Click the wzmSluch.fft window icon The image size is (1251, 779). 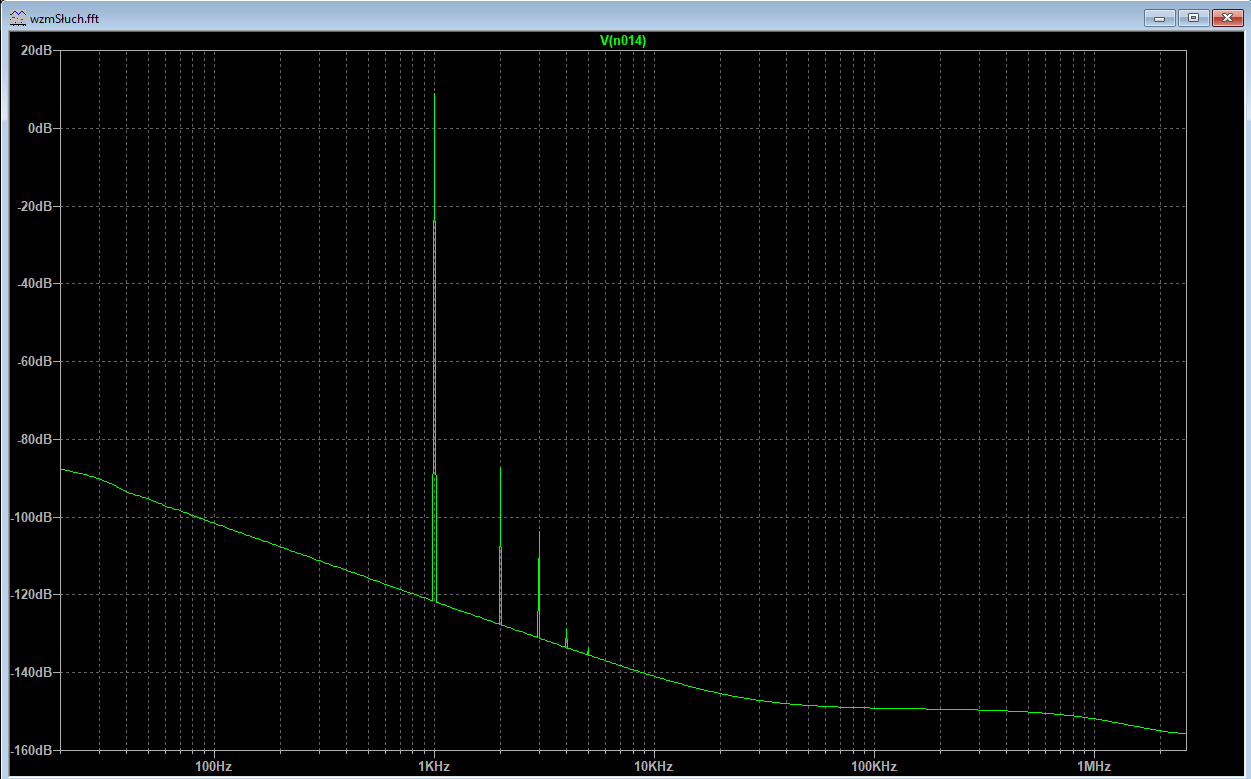click(17, 18)
